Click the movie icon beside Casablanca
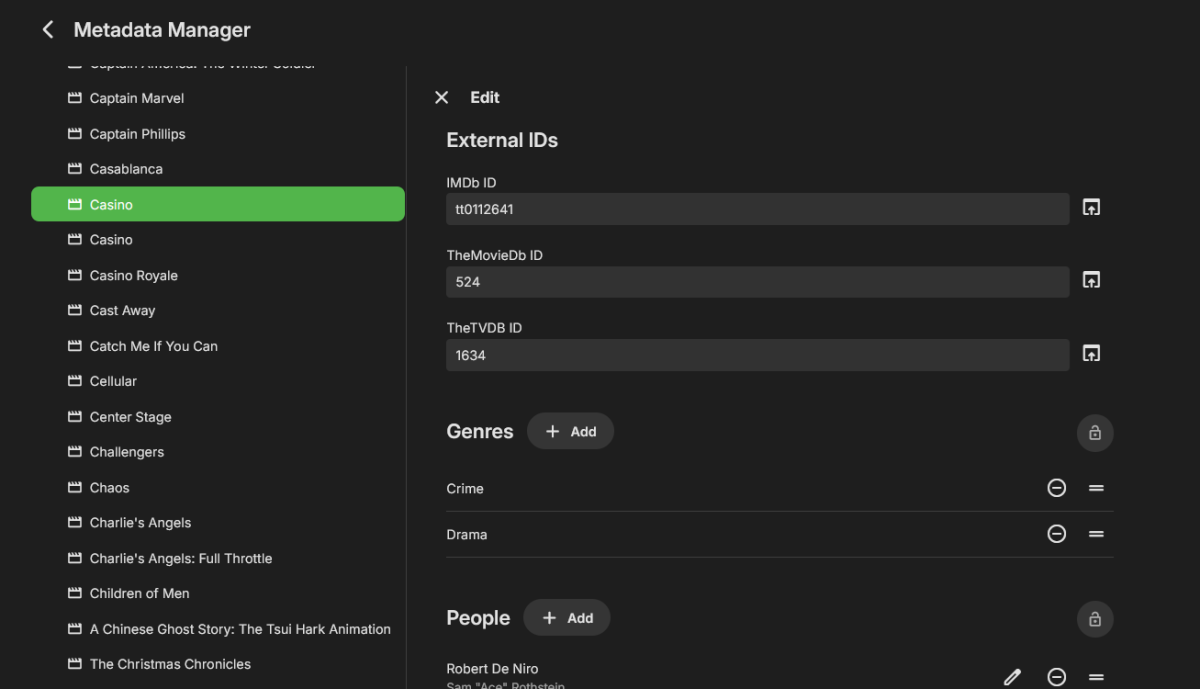 [x=73, y=169]
